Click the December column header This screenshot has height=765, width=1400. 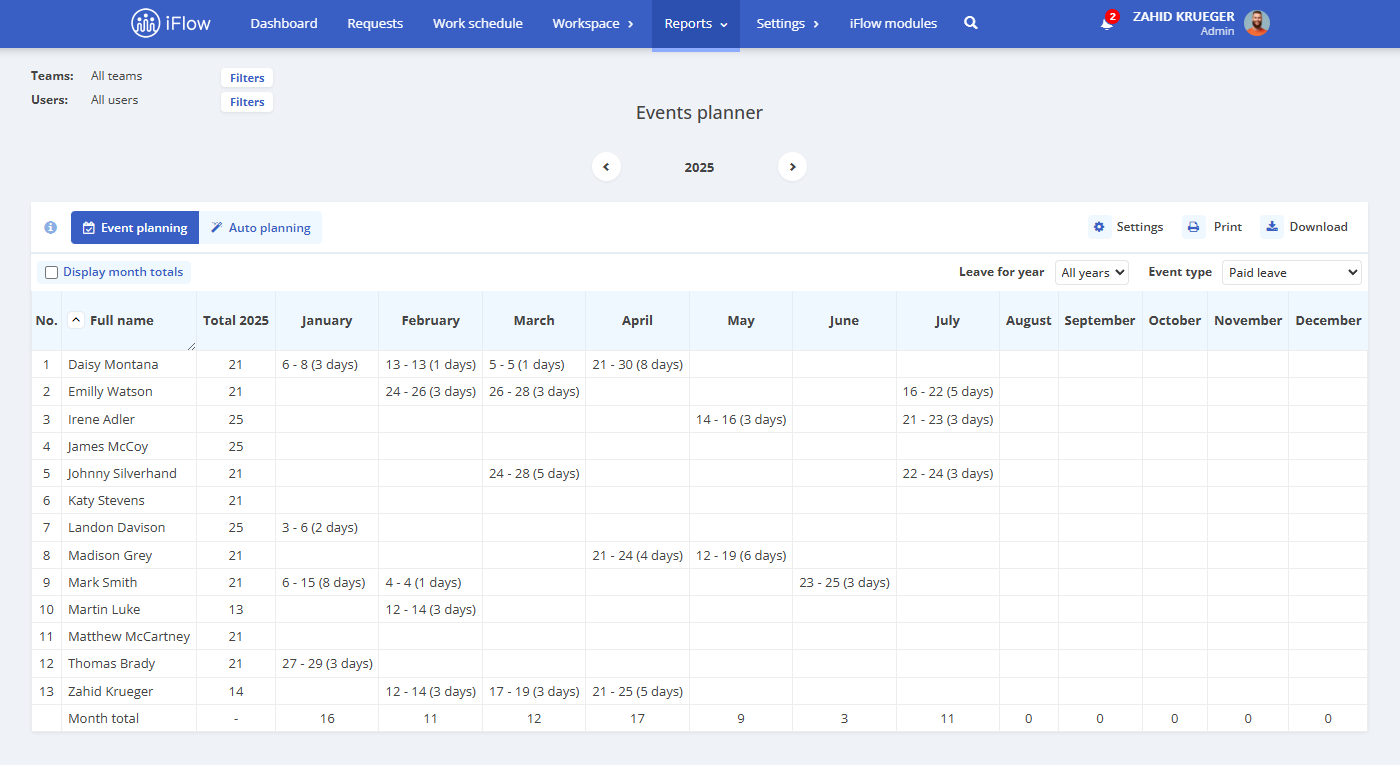point(1328,321)
